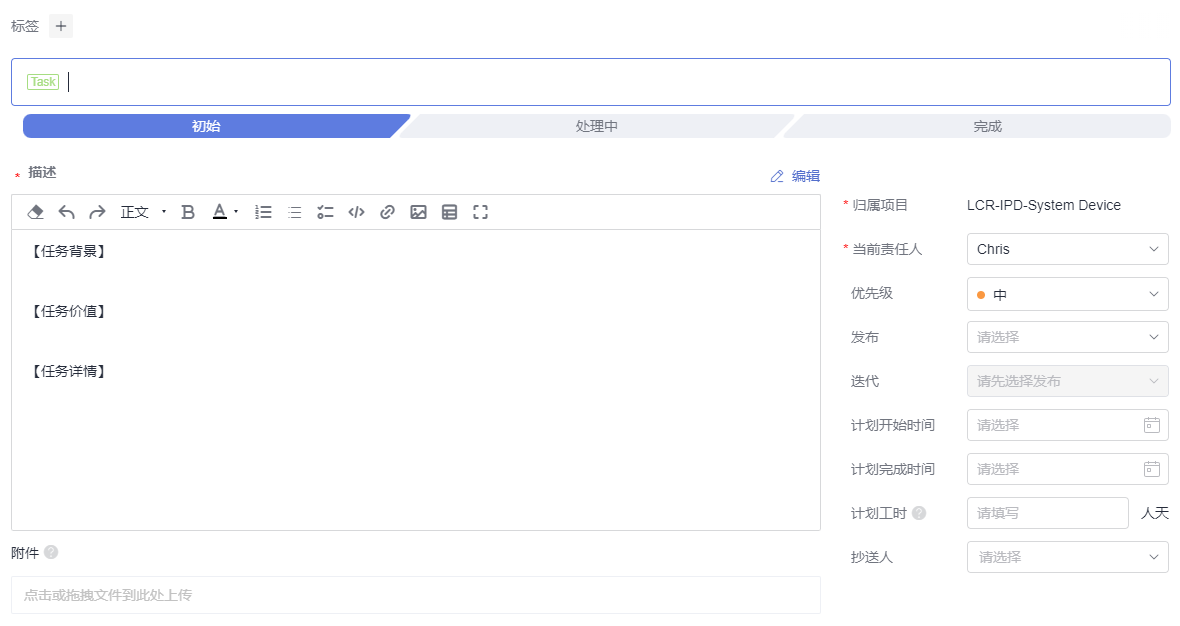Screen dimensions: 1180x626
Task: Insert an image into description
Action: pyautogui.click(x=418, y=212)
